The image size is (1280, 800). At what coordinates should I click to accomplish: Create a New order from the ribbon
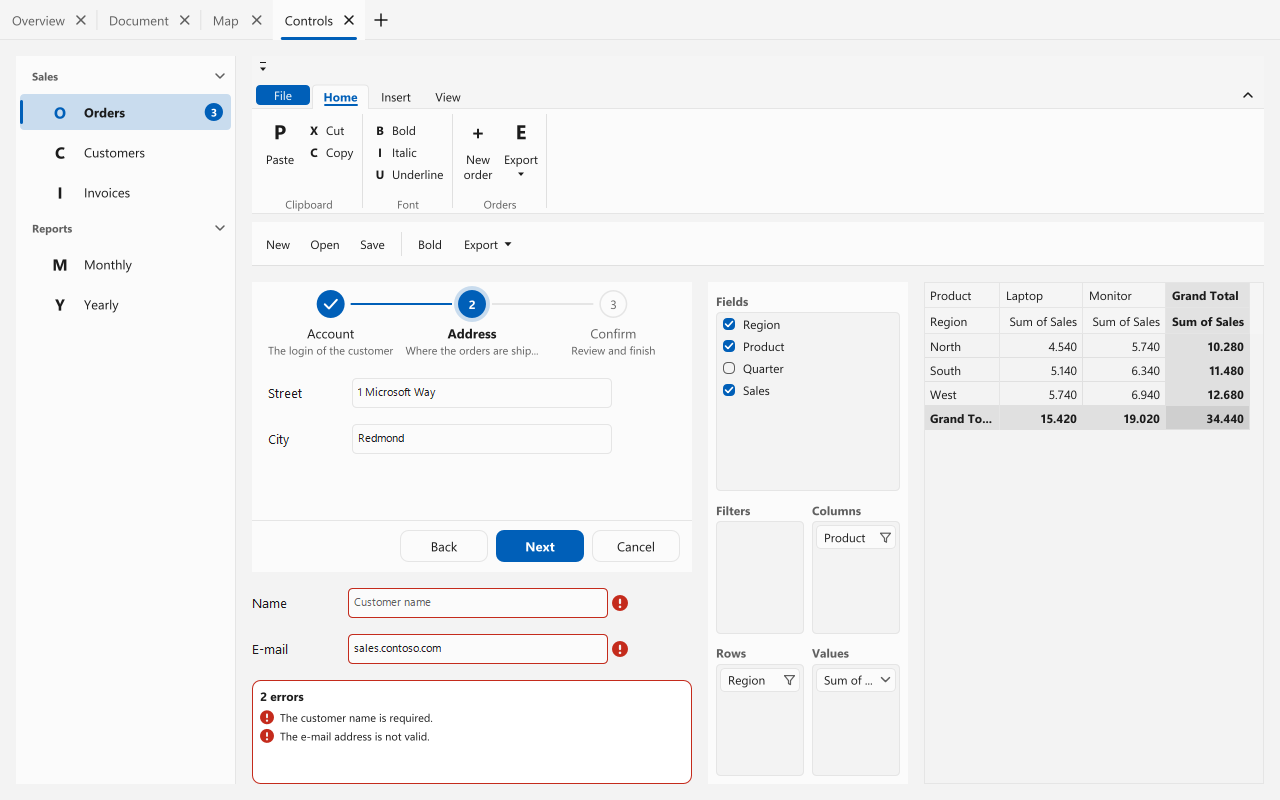[478, 151]
